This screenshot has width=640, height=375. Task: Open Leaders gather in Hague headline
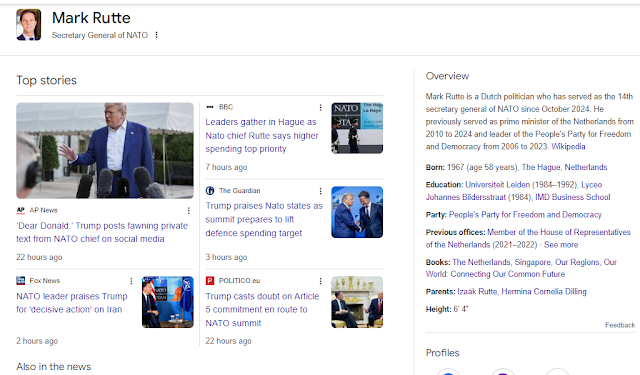(262, 135)
